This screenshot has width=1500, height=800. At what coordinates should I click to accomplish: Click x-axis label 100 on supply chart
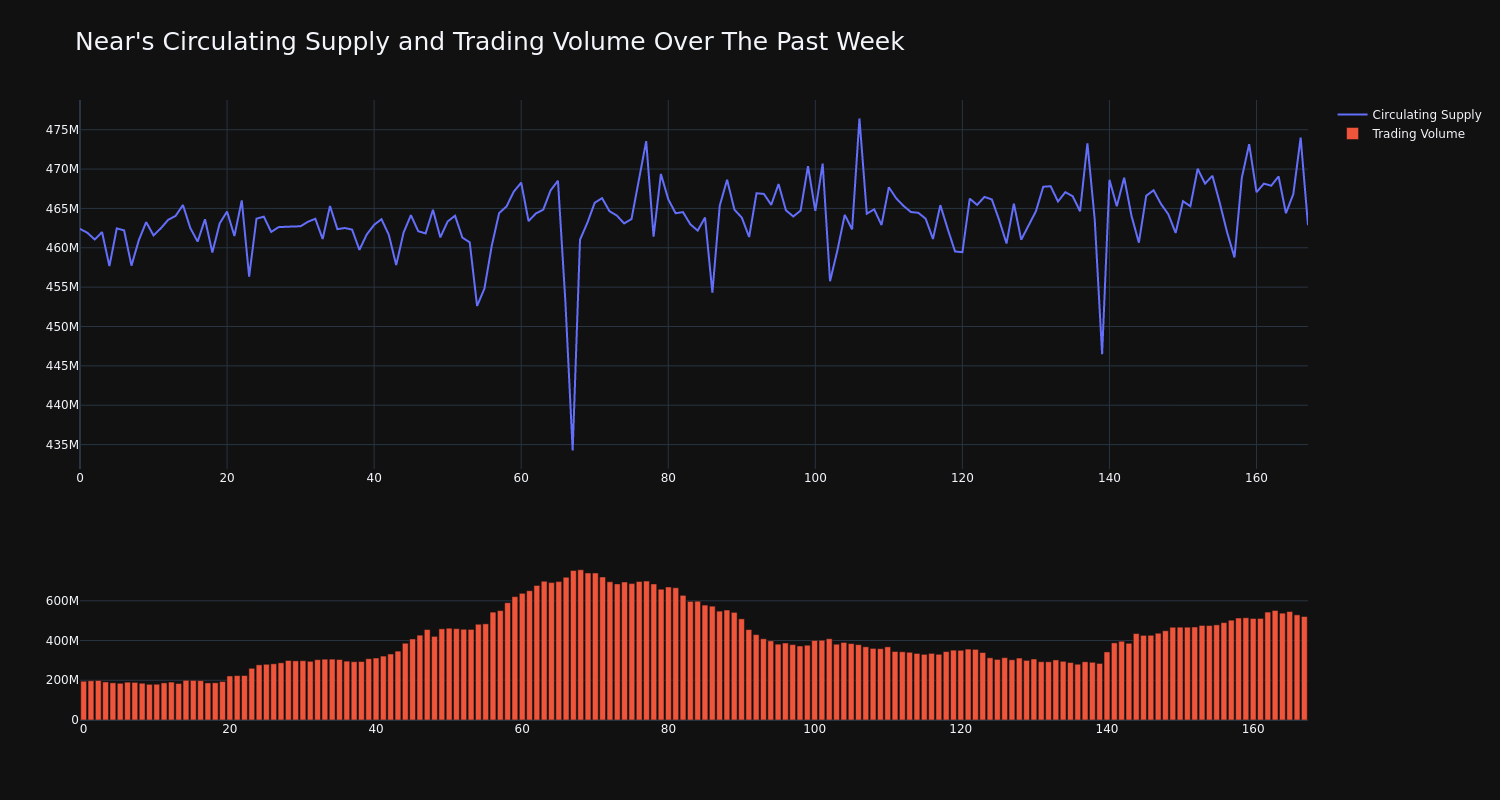[x=815, y=478]
